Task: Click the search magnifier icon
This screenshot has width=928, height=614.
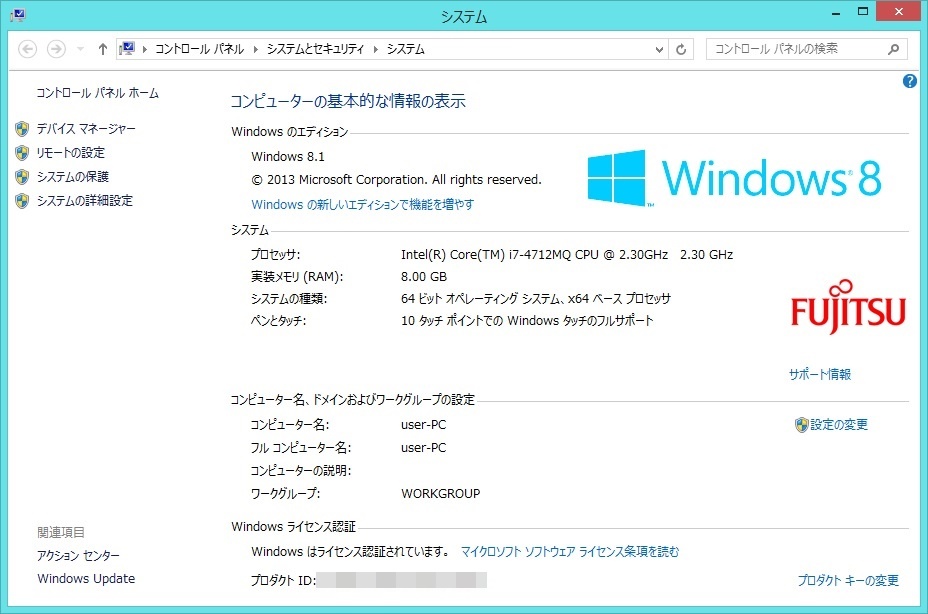Action: pos(894,49)
